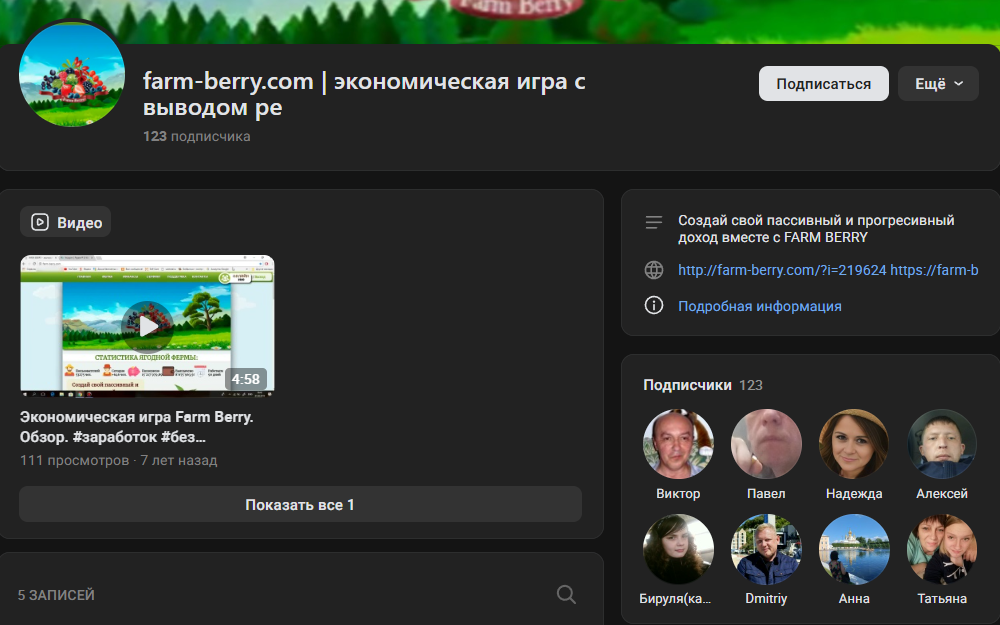This screenshot has width=1000, height=625.
Task: Click the name Алексей
Action: pos(942,494)
